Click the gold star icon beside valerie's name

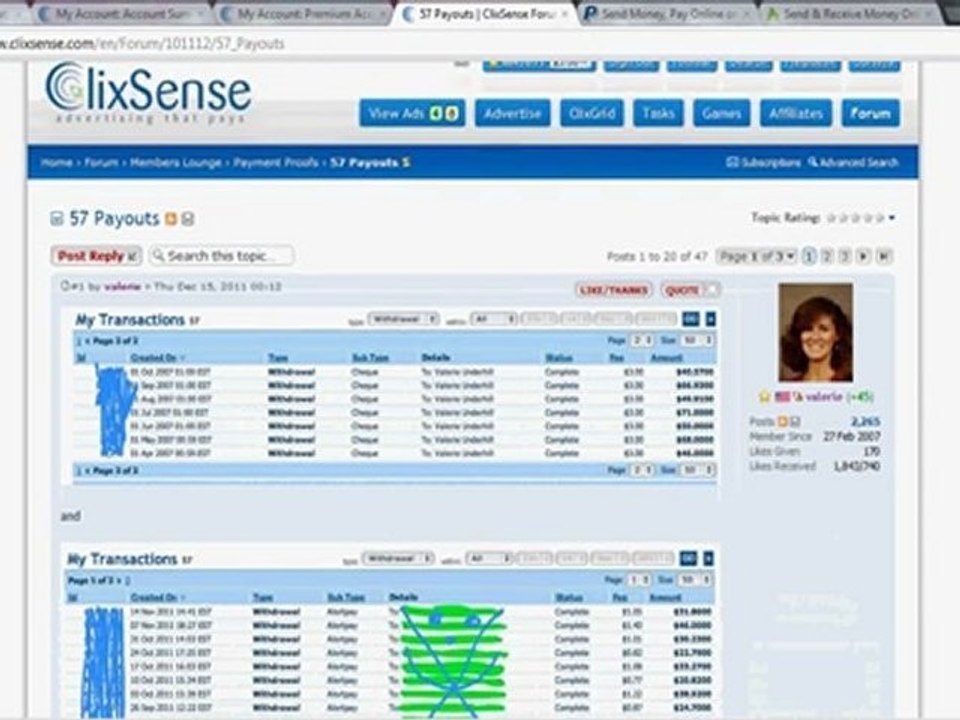(764, 397)
